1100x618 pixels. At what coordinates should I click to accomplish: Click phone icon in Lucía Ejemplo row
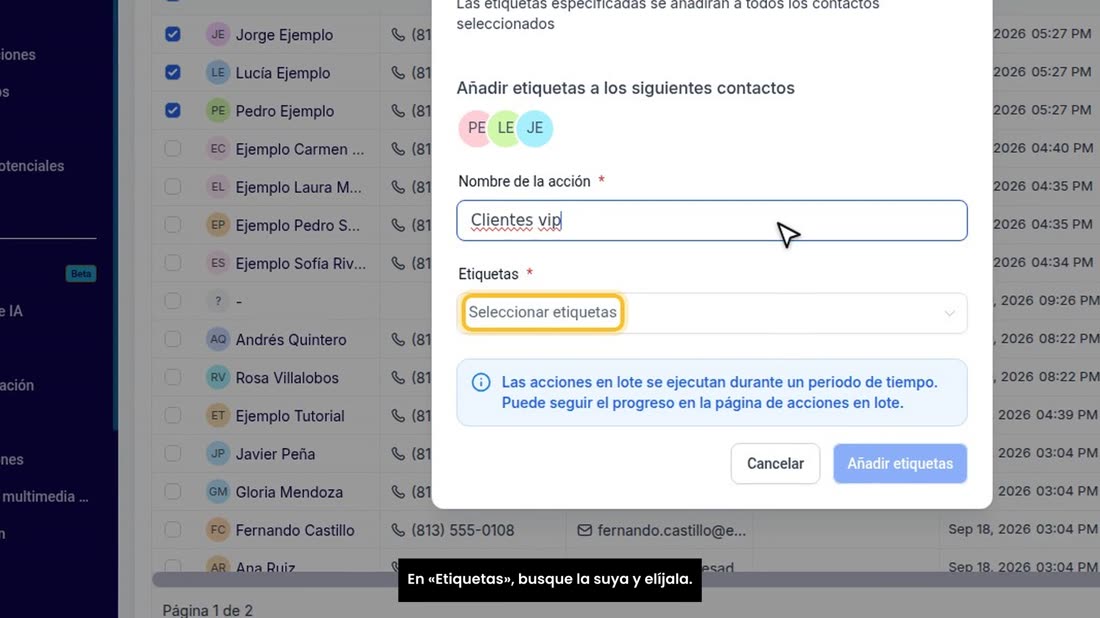pos(398,72)
